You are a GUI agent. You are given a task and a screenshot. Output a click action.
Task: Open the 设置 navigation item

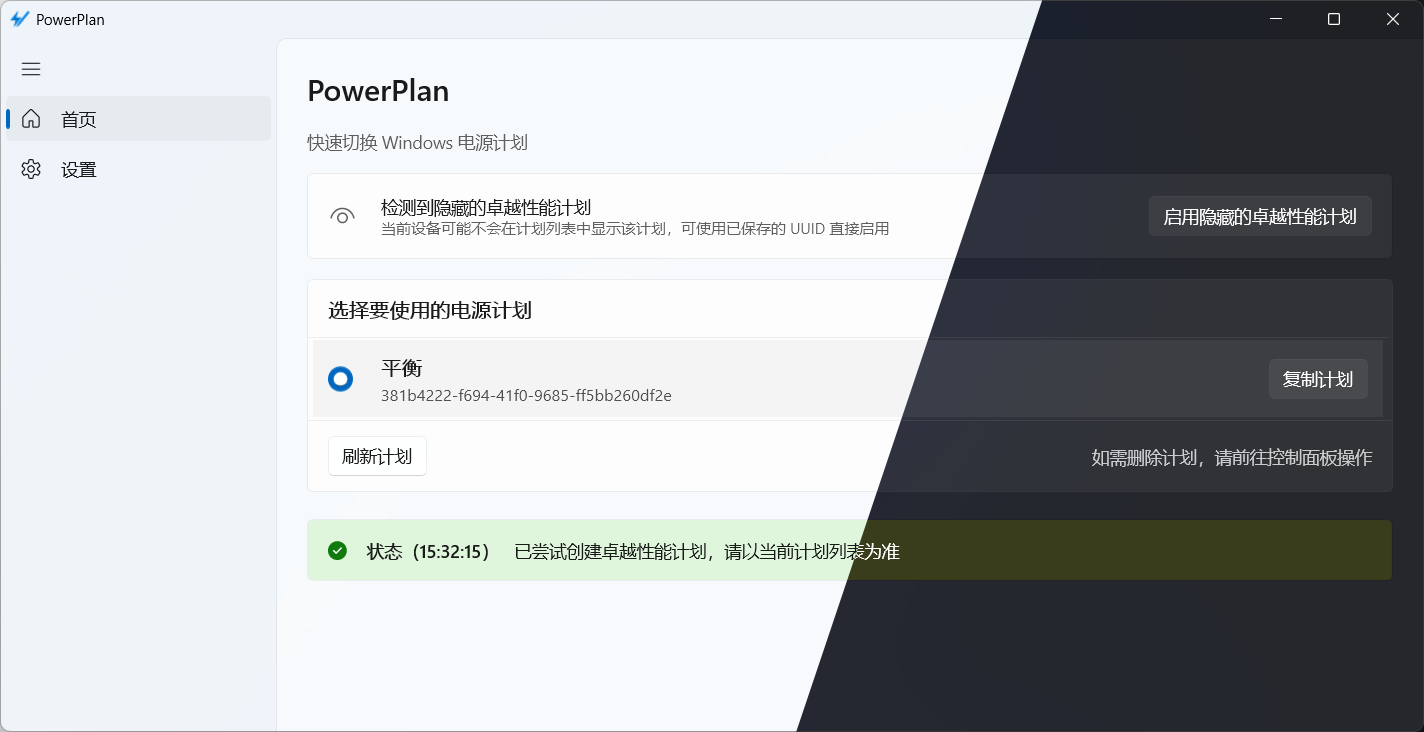pos(139,169)
